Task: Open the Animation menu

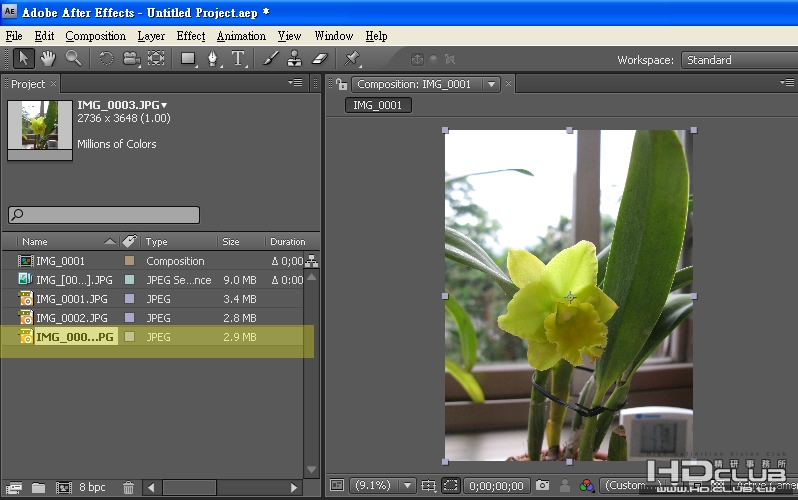Action: (x=241, y=36)
